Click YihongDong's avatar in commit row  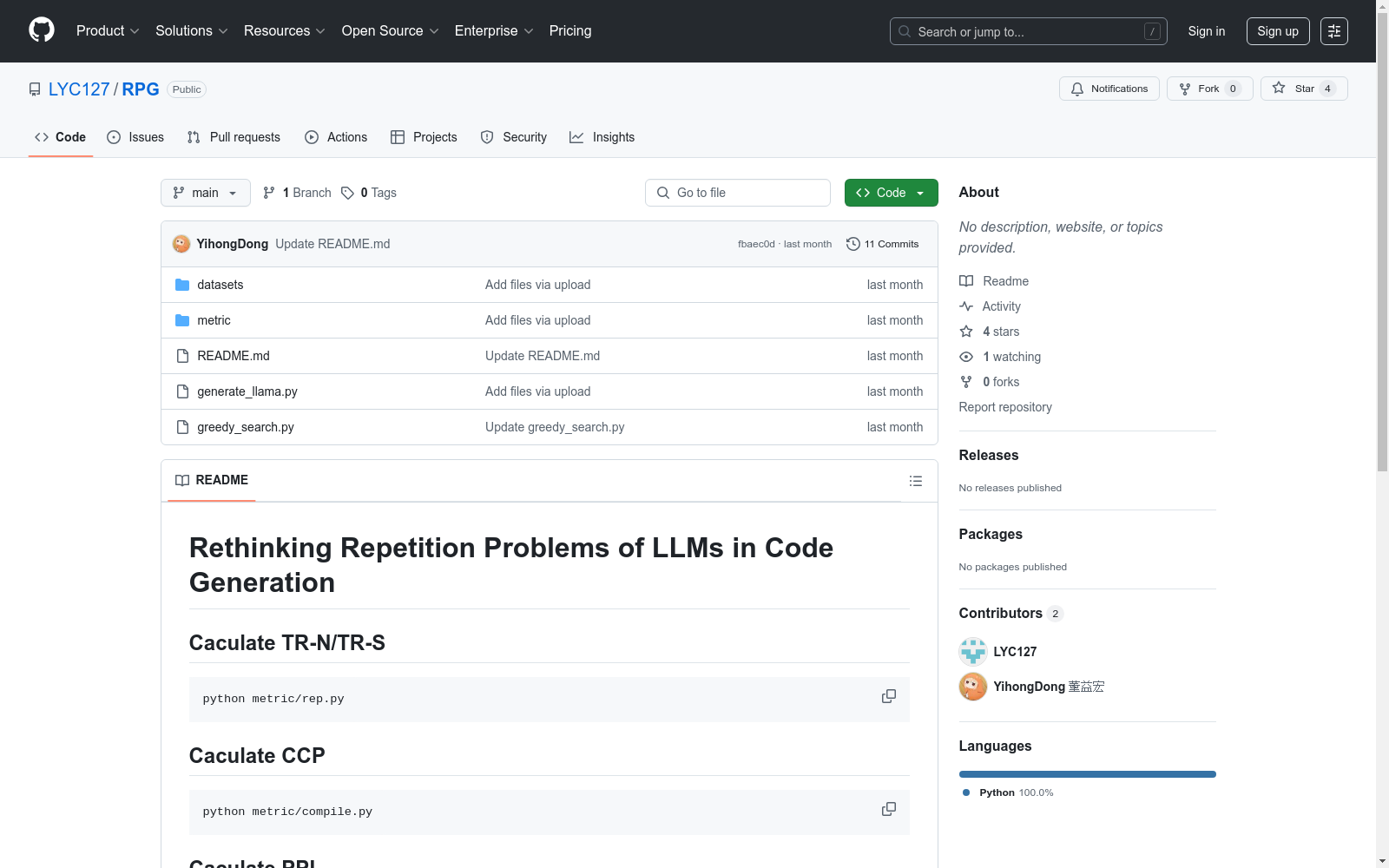pos(181,244)
